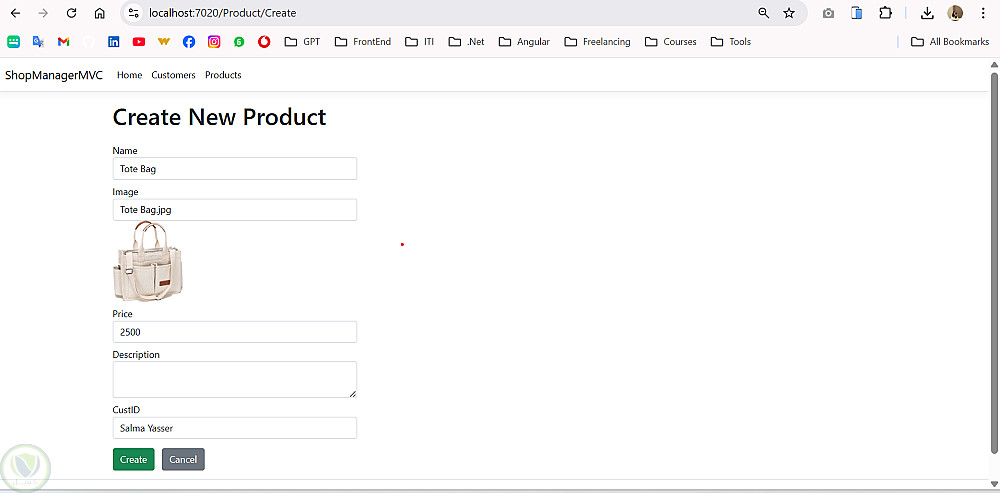Open the blue clipboard extension icon

pos(857,13)
